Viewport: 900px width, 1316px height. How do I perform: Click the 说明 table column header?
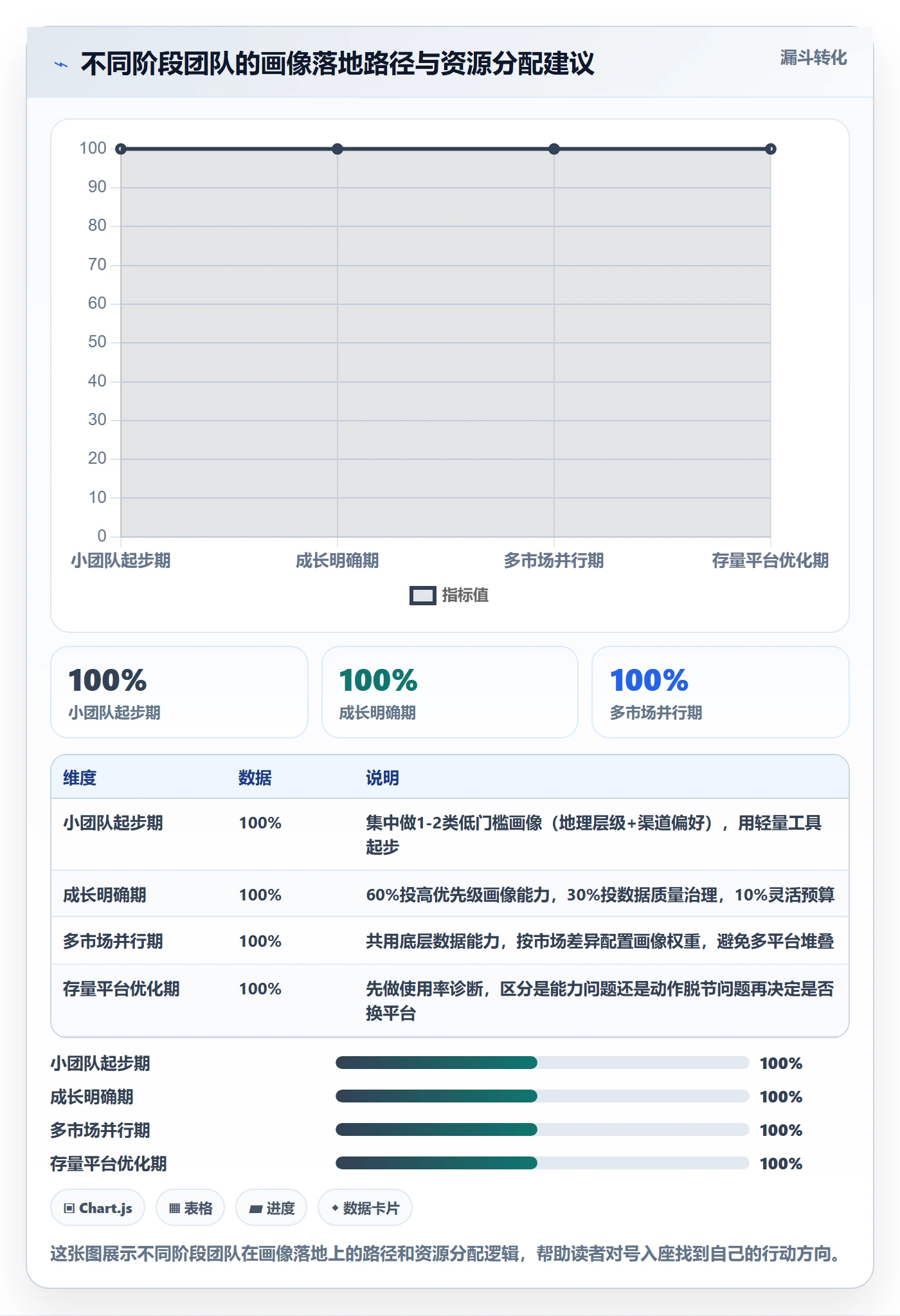[382, 778]
